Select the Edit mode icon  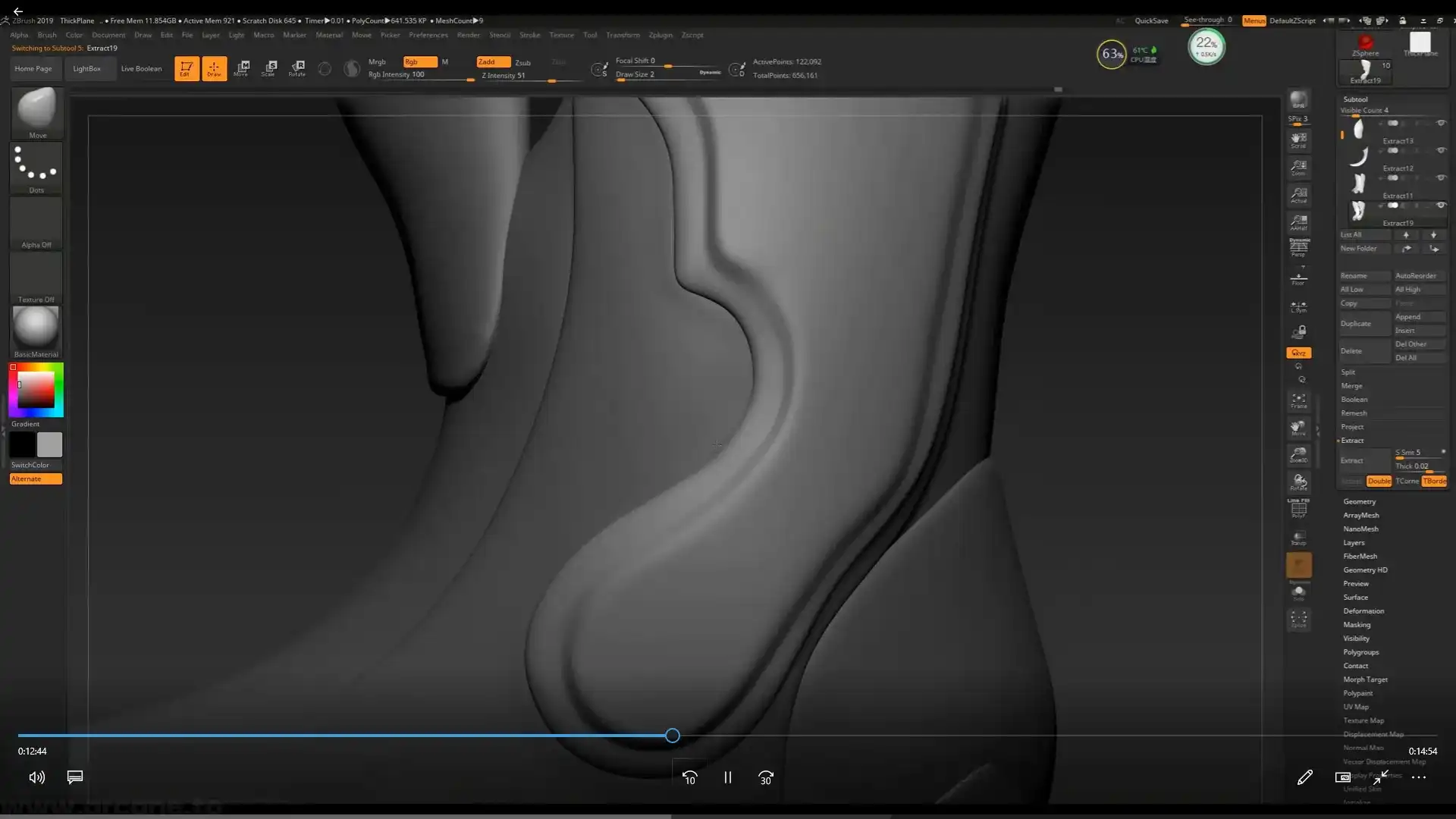187,68
